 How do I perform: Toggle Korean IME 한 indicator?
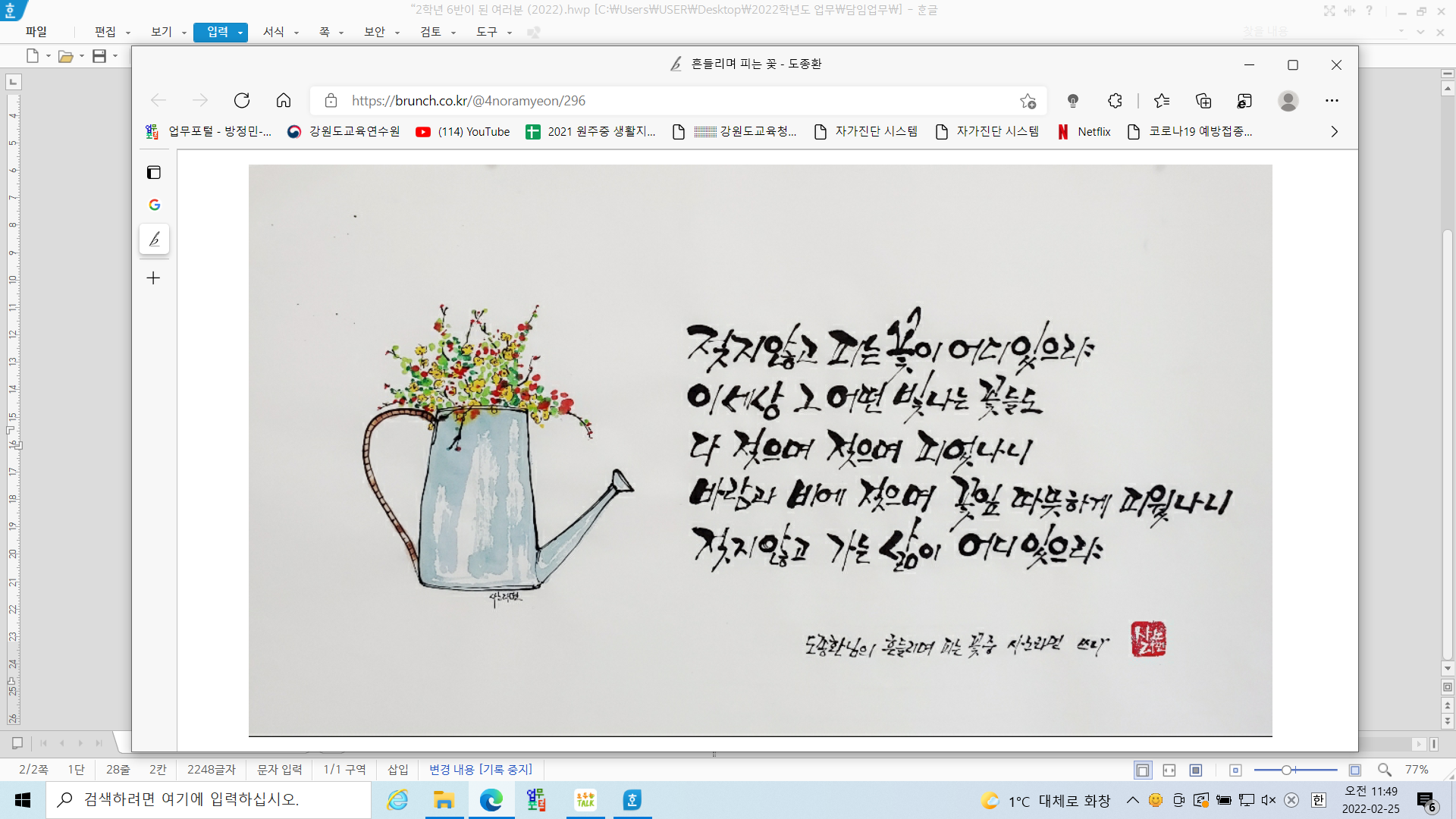point(1319,800)
